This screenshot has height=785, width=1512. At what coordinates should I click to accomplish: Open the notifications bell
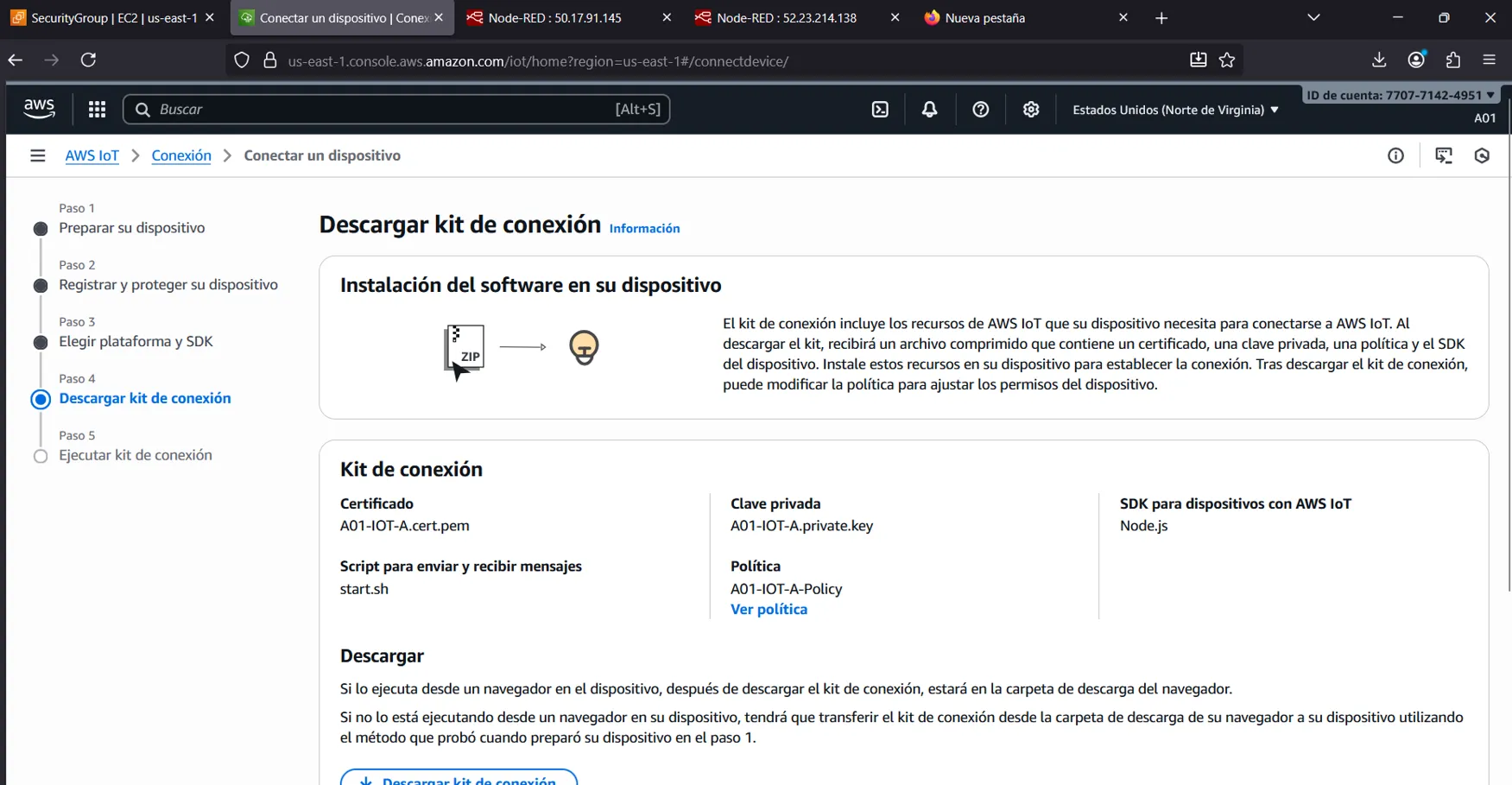click(x=929, y=110)
